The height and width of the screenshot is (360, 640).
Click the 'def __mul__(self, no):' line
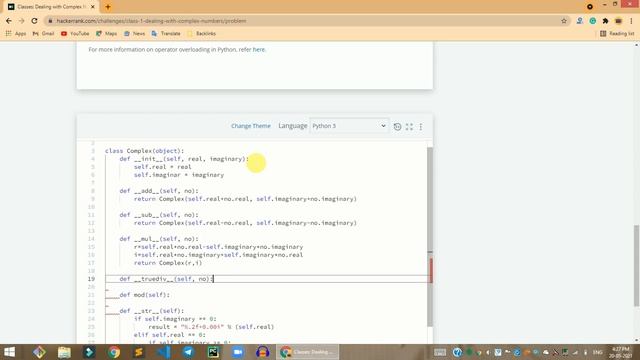pyautogui.click(x=159, y=239)
